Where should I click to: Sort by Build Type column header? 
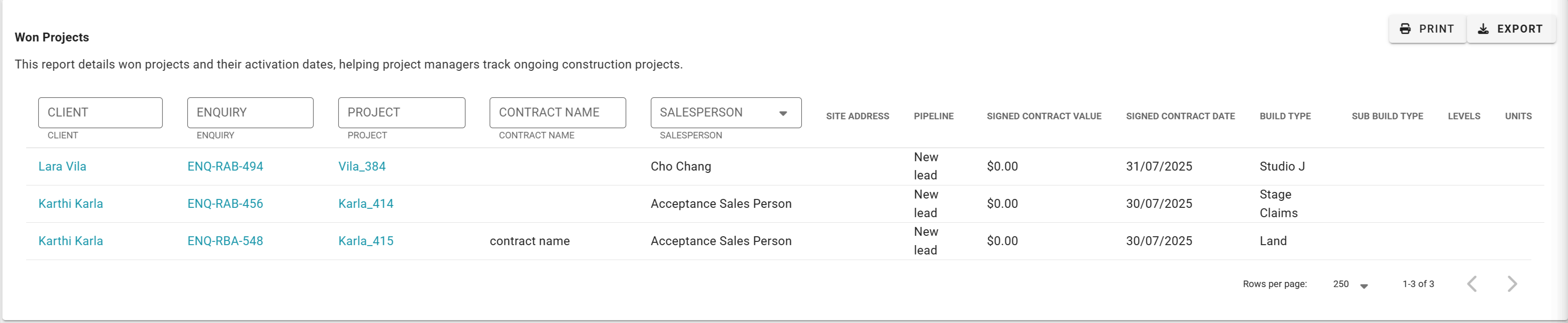(x=1285, y=116)
